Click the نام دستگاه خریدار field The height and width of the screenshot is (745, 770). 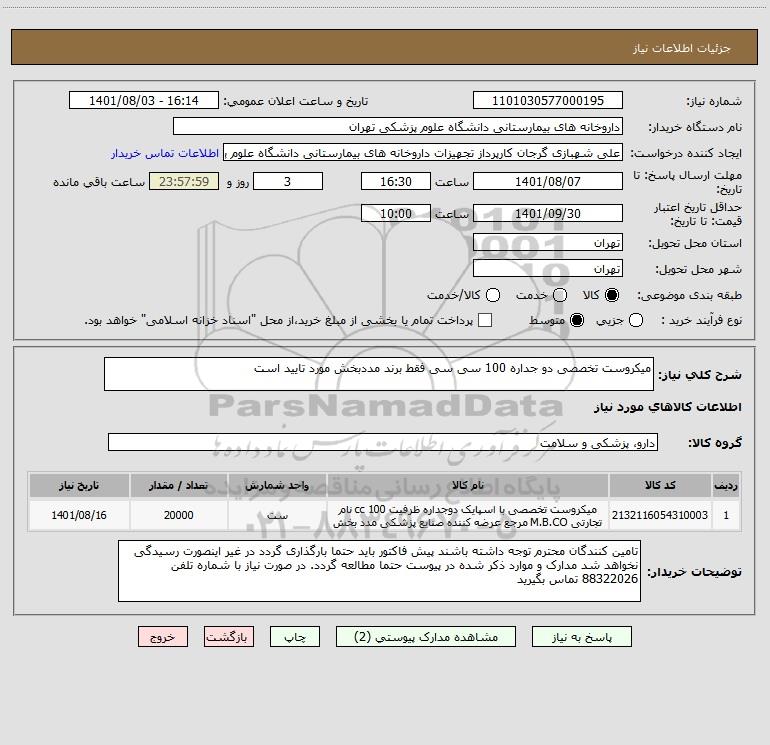pos(398,126)
